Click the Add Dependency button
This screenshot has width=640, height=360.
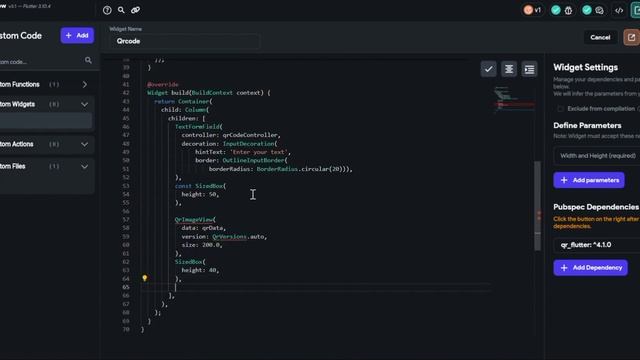[x=590, y=268]
